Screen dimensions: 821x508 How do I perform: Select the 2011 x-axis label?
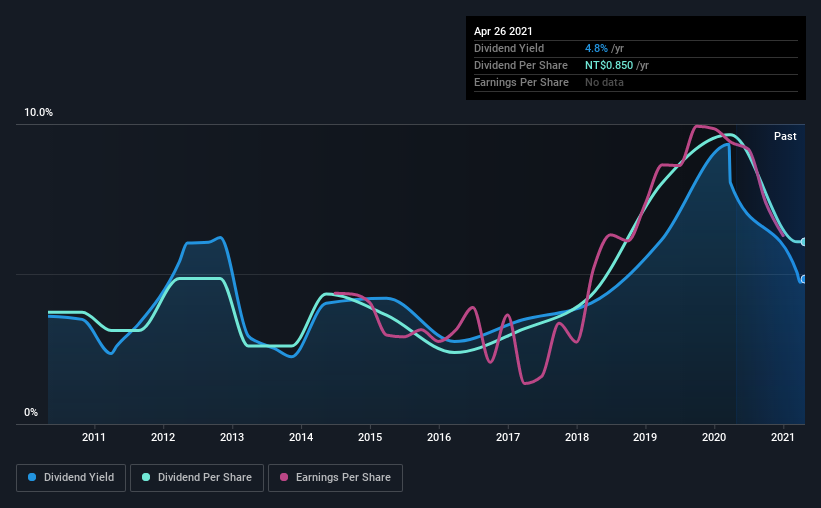94,437
